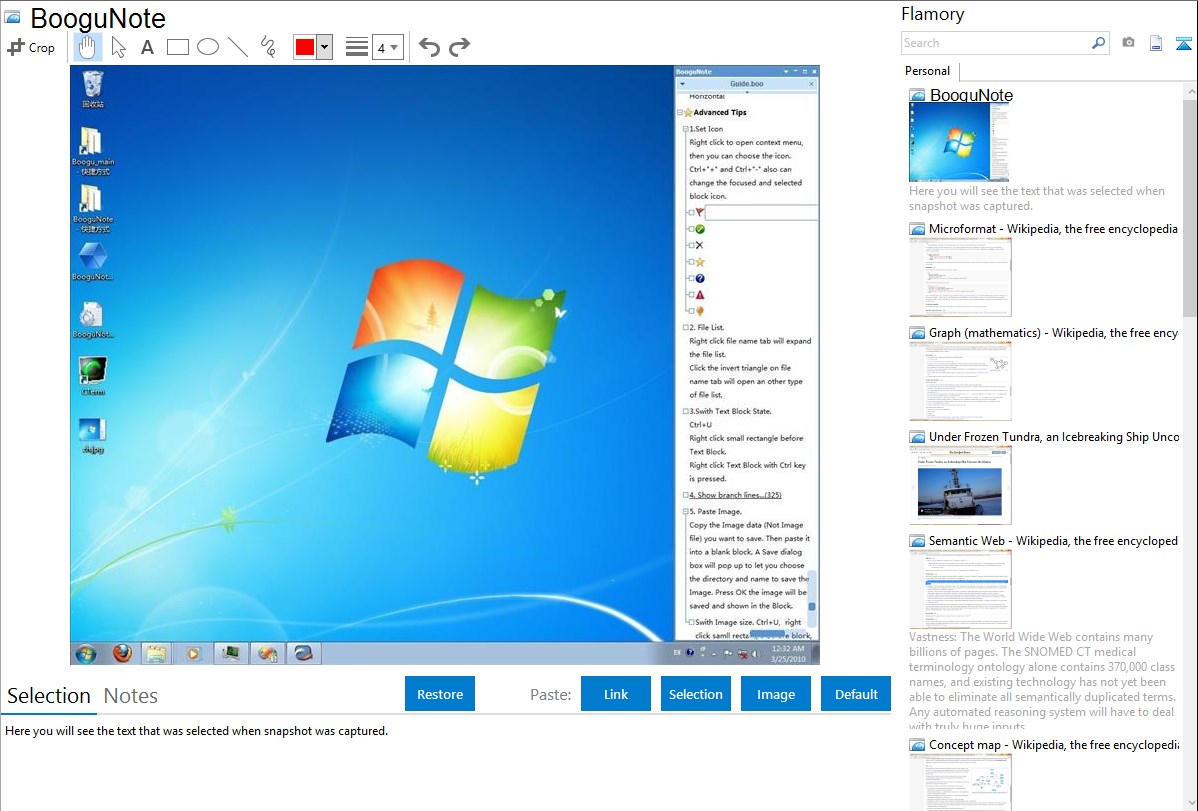This screenshot has height=811, width=1198.
Task: Click the Restore button
Action: (440, 694)
